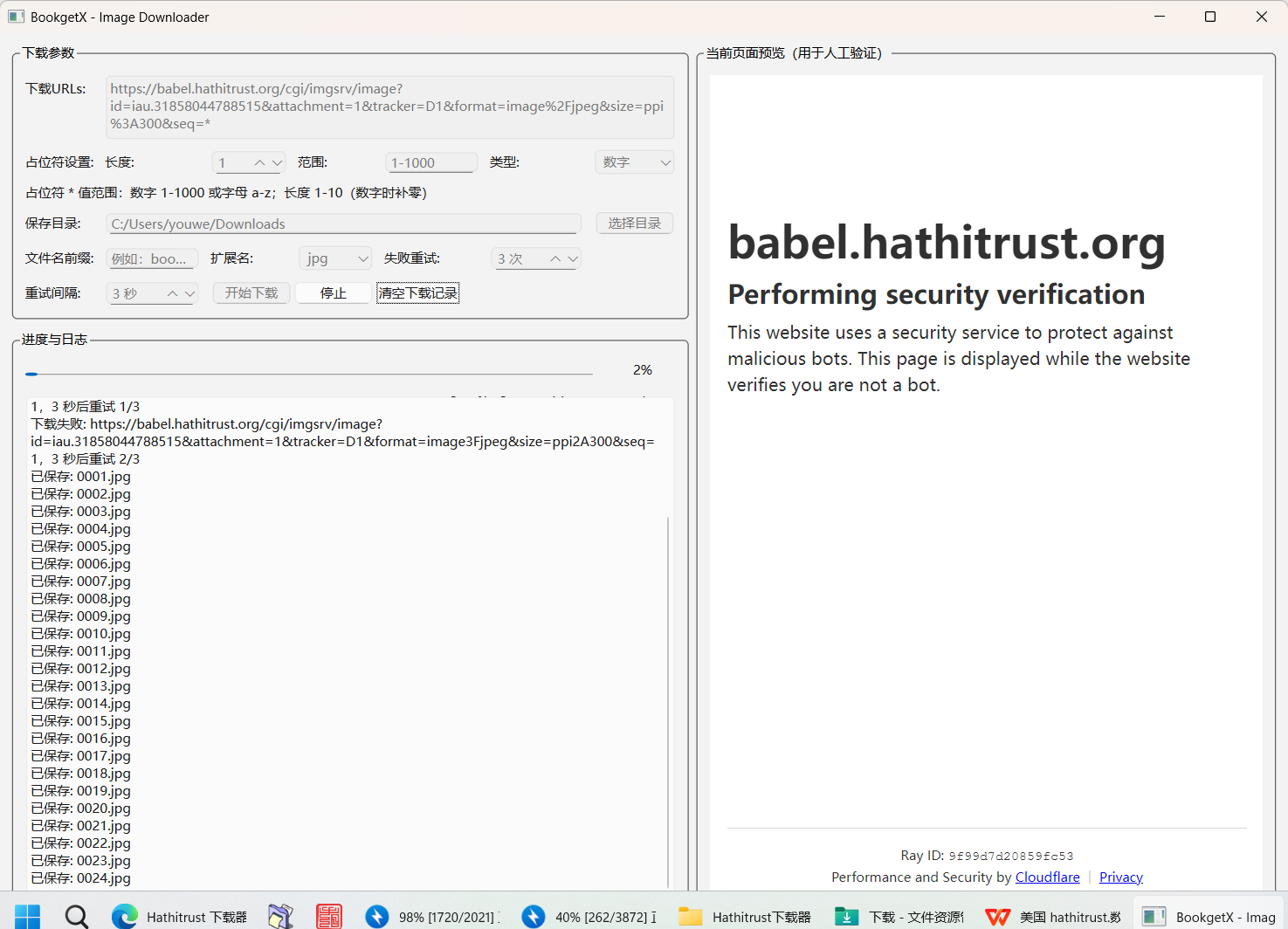Click the 文件名前缀 input field
The height and width of the screenshot is (929, 1288).
(x=152, y=258)
